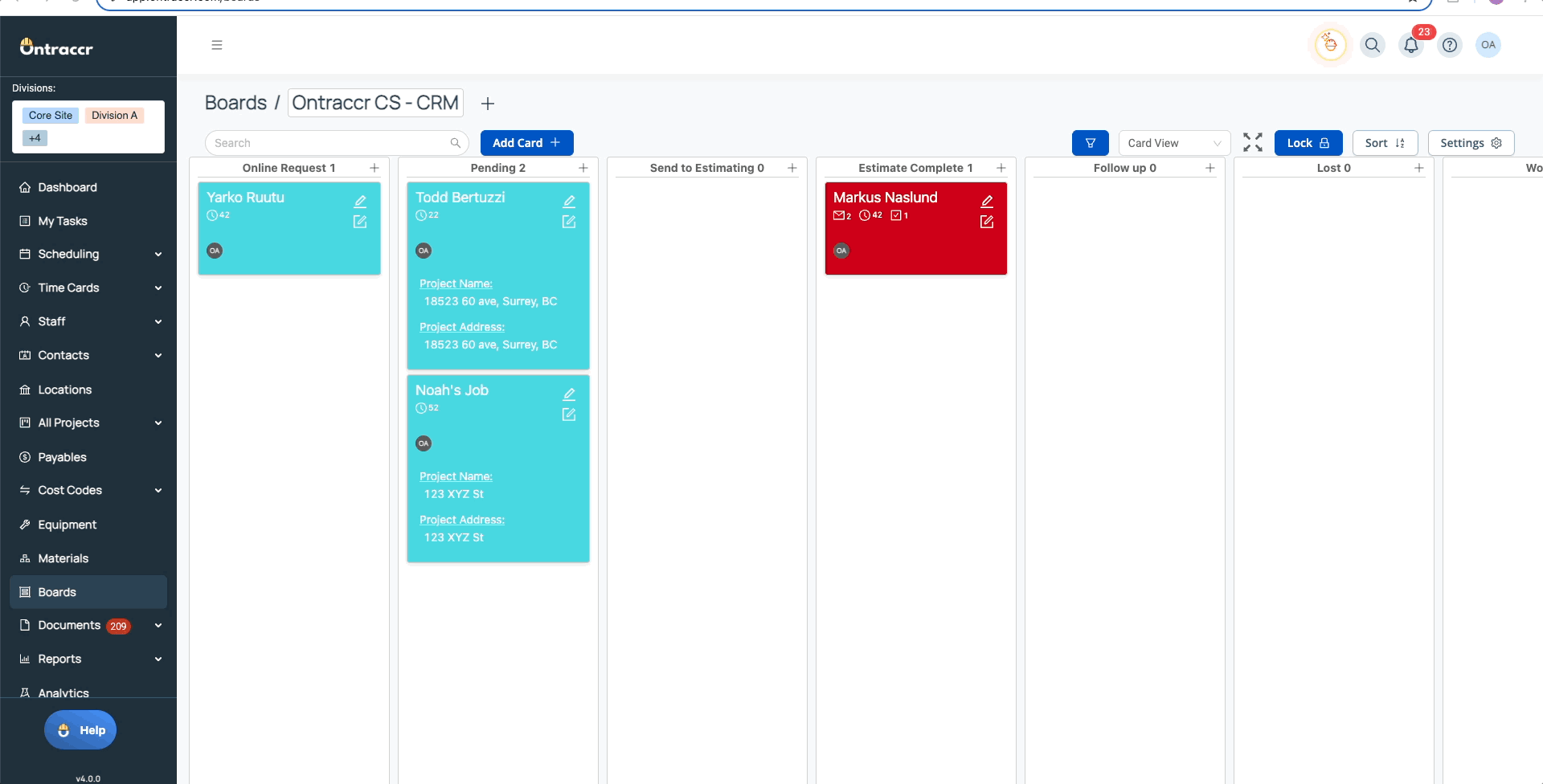Go to Dashboard in sidebar
The width and height of the screenshot is (1543, 784).
[88, 187]
